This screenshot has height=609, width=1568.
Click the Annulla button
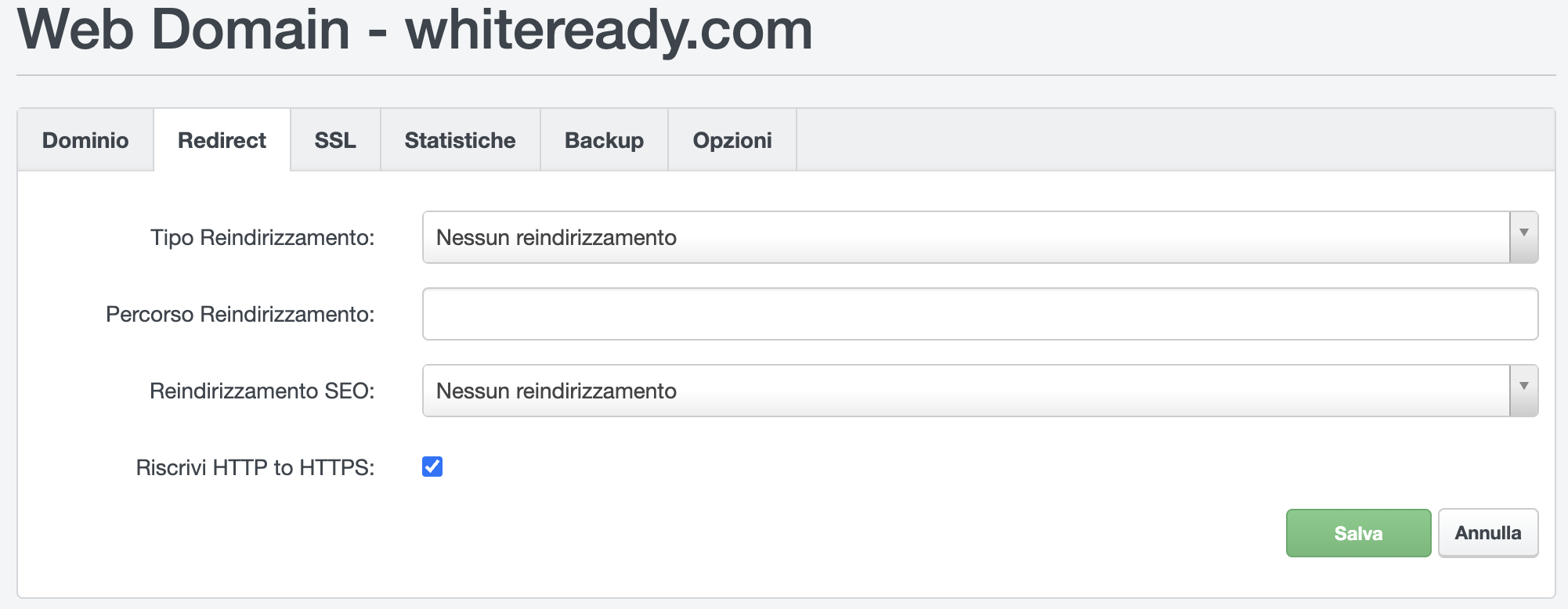[1487, 533]
